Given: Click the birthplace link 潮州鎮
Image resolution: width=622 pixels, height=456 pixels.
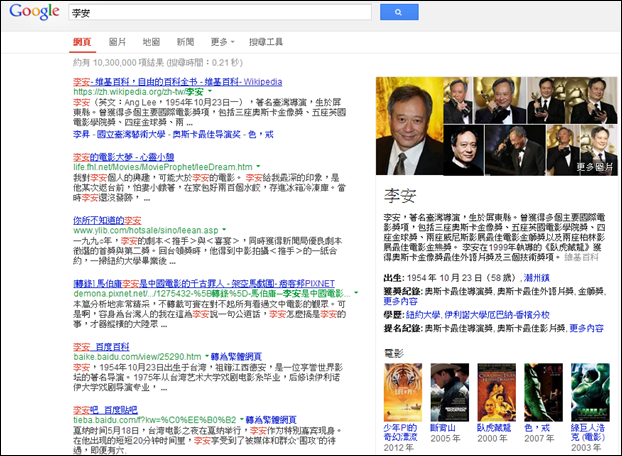Looking at the screenshot, I should click(x=536, y=278).
